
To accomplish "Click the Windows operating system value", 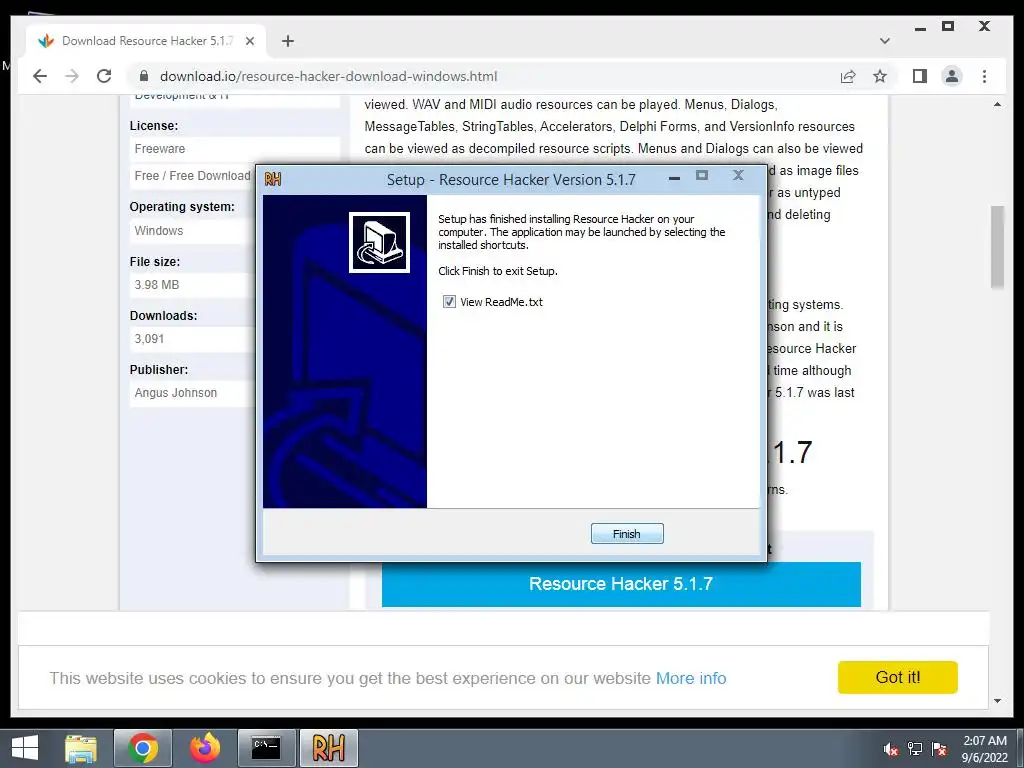I will click(159, 231).
